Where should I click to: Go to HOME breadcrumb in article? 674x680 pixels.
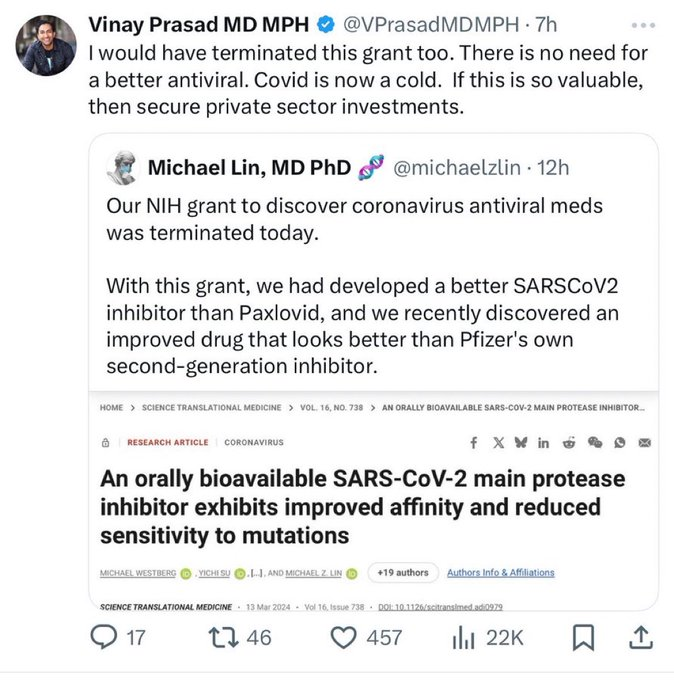tap(111, 408)
